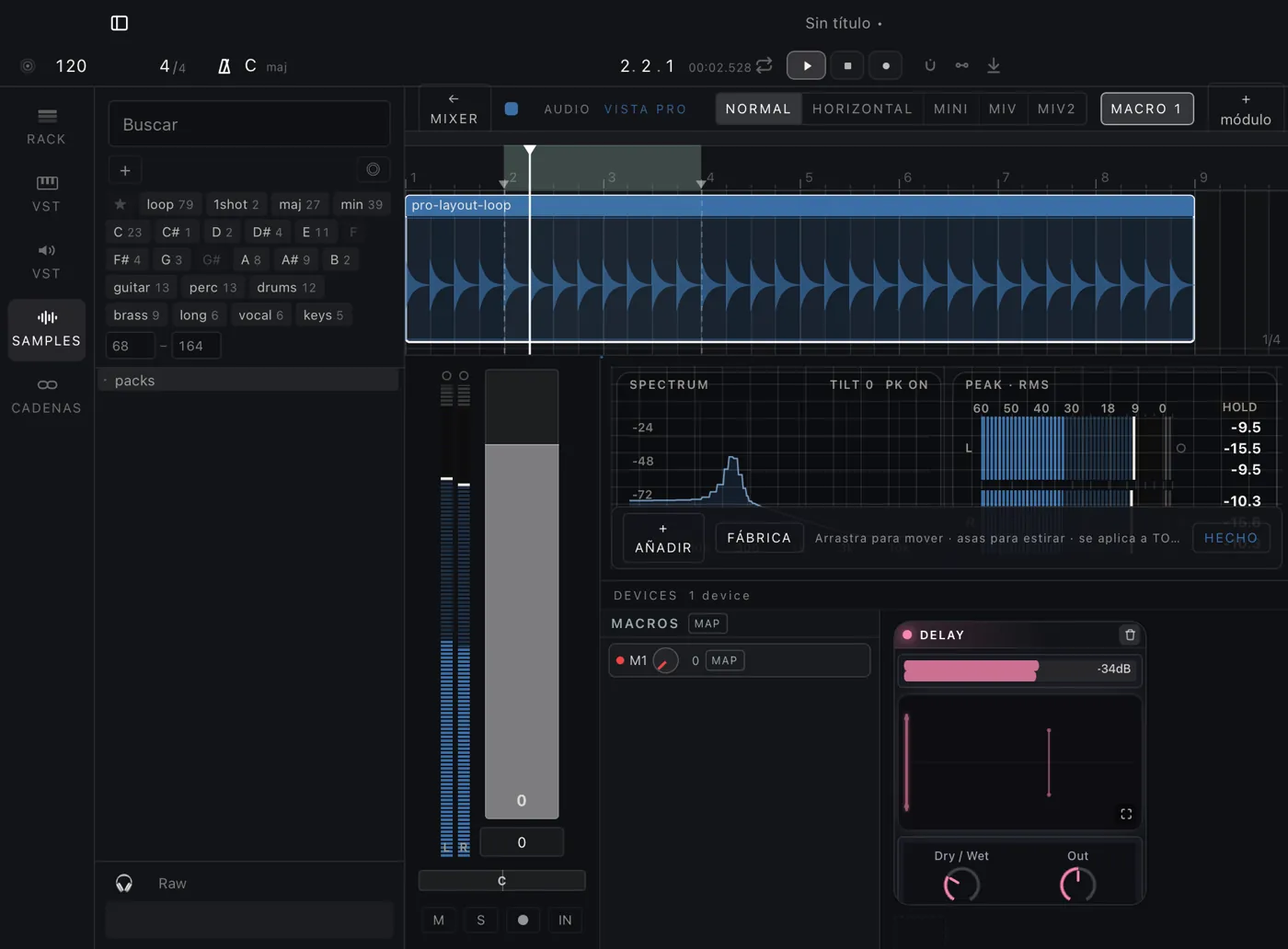
Task: Click the link chain icon in the transport
Action: 961,65
